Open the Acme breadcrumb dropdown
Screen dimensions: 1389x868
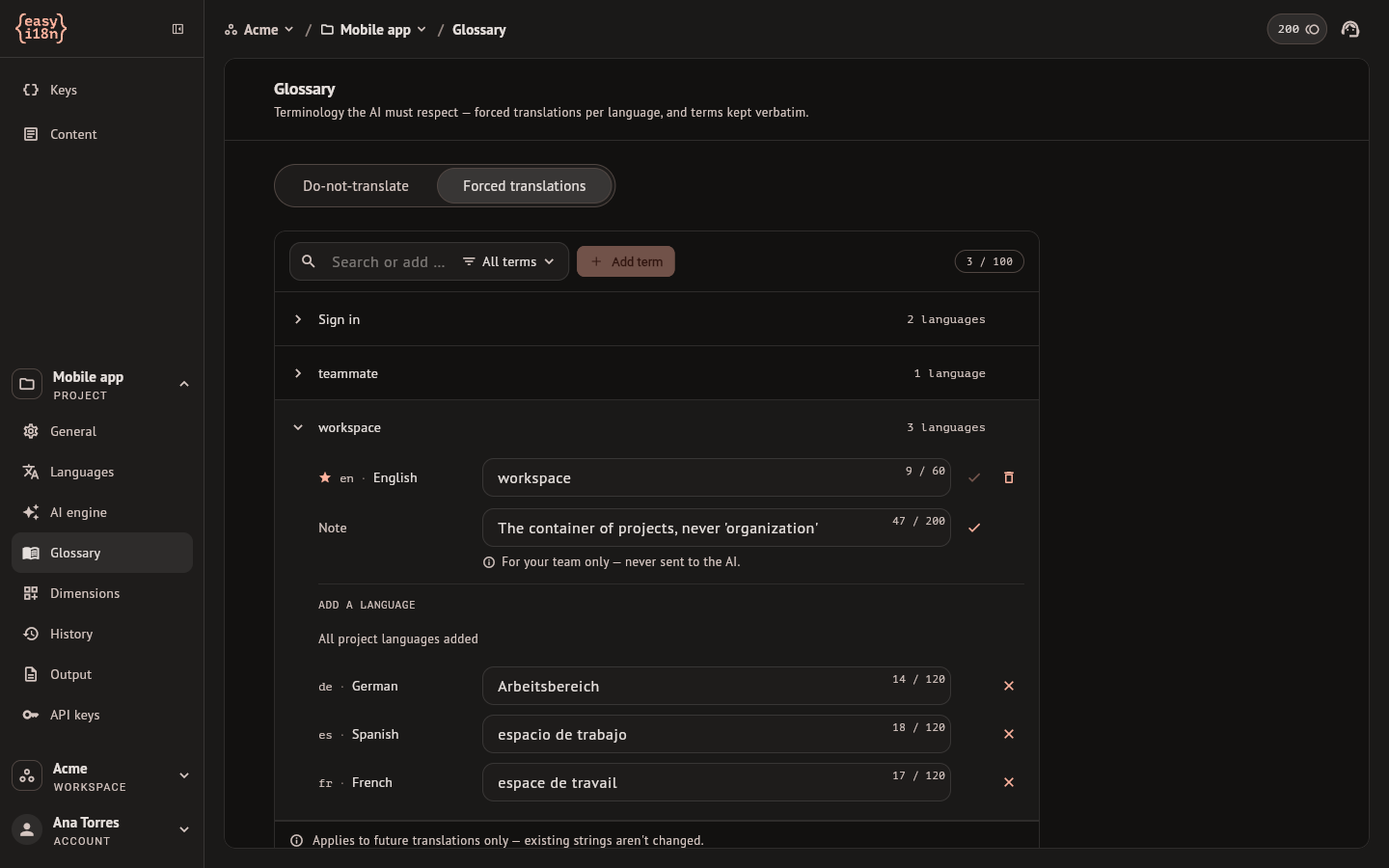tap(259, 30)
